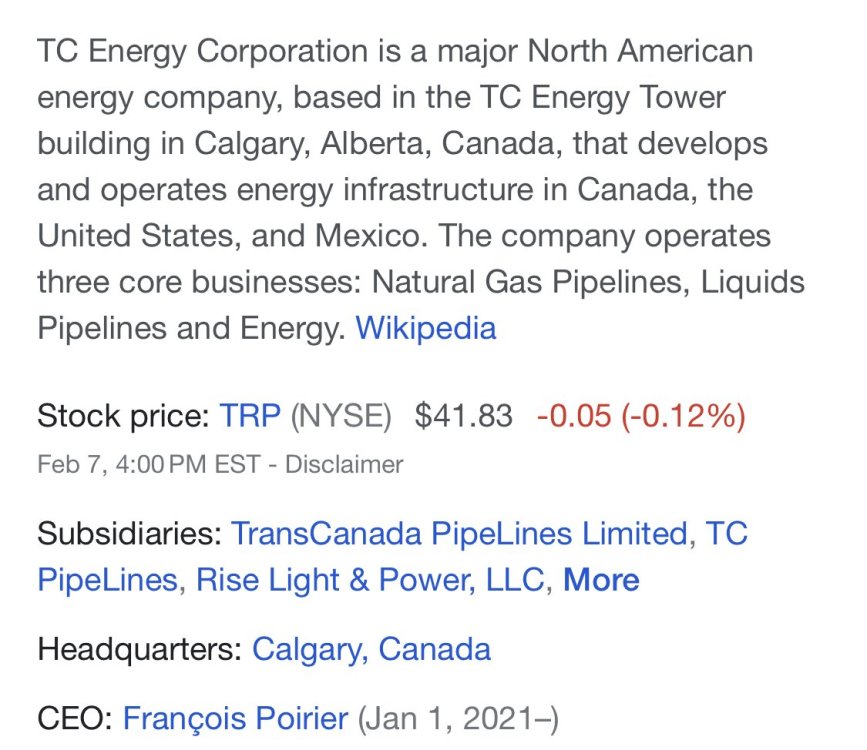Click the (NYSE) exchange label
The width and height of the screenshot is (867, 750).
(x=341, y=416)
